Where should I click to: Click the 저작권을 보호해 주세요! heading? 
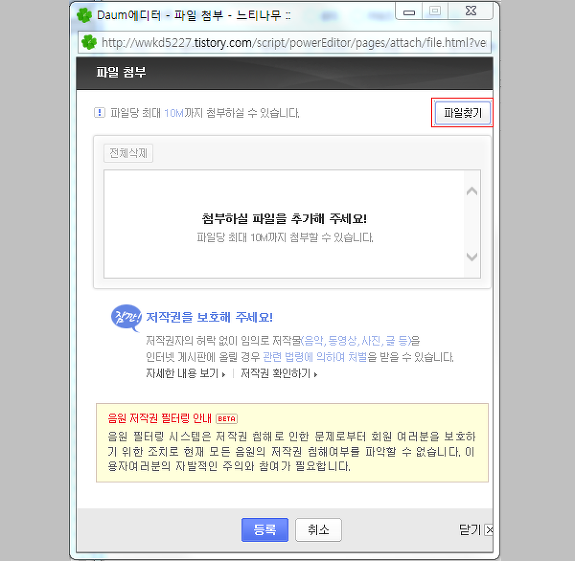[209, 317]
